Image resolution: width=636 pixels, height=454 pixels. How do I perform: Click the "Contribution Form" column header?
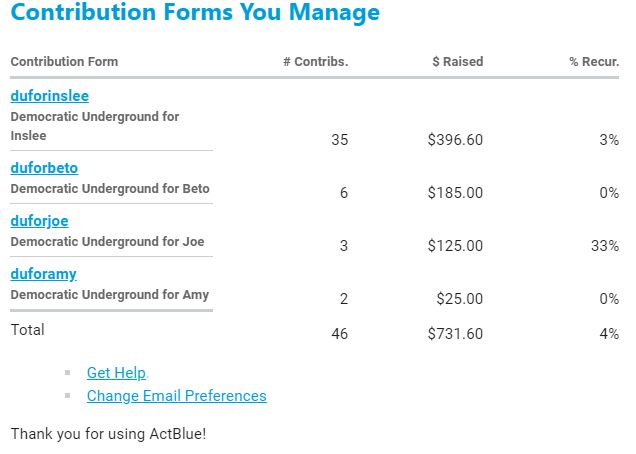[64, 61]
